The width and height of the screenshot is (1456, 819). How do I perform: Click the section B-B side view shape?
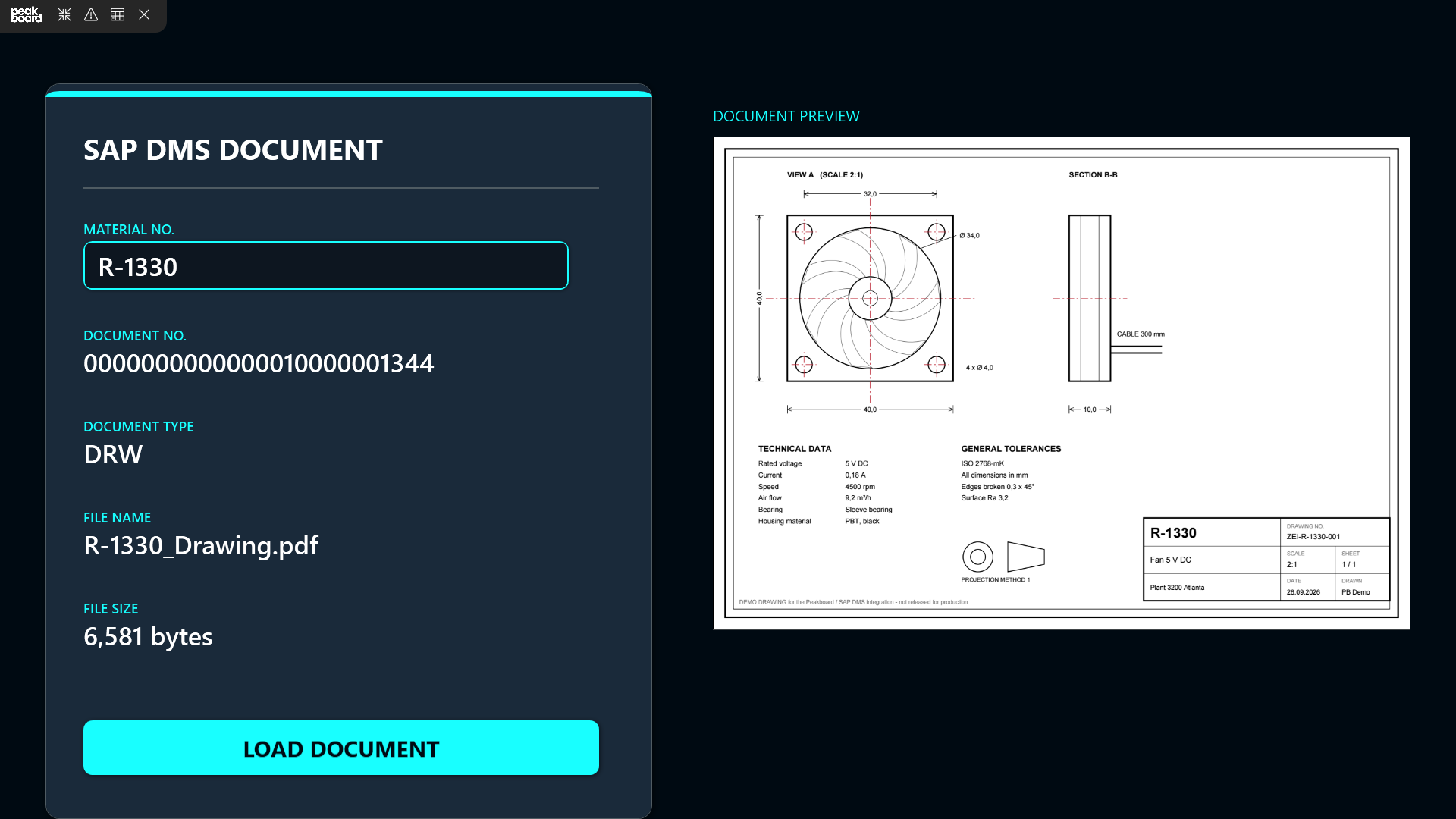(1090, 298)
